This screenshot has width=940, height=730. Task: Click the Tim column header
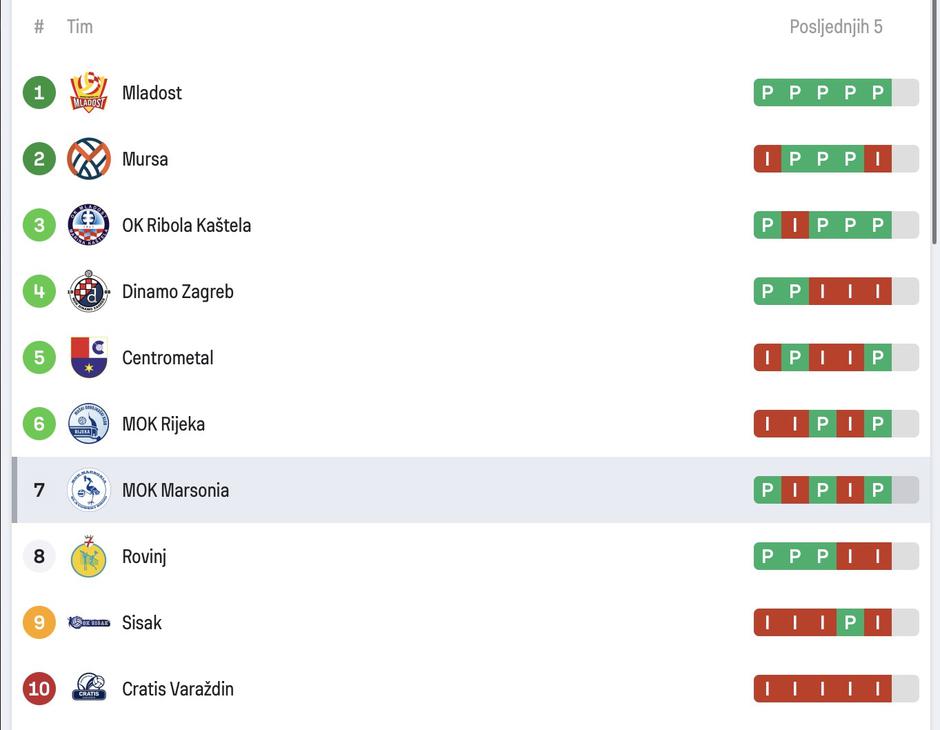tap(80, 27)
